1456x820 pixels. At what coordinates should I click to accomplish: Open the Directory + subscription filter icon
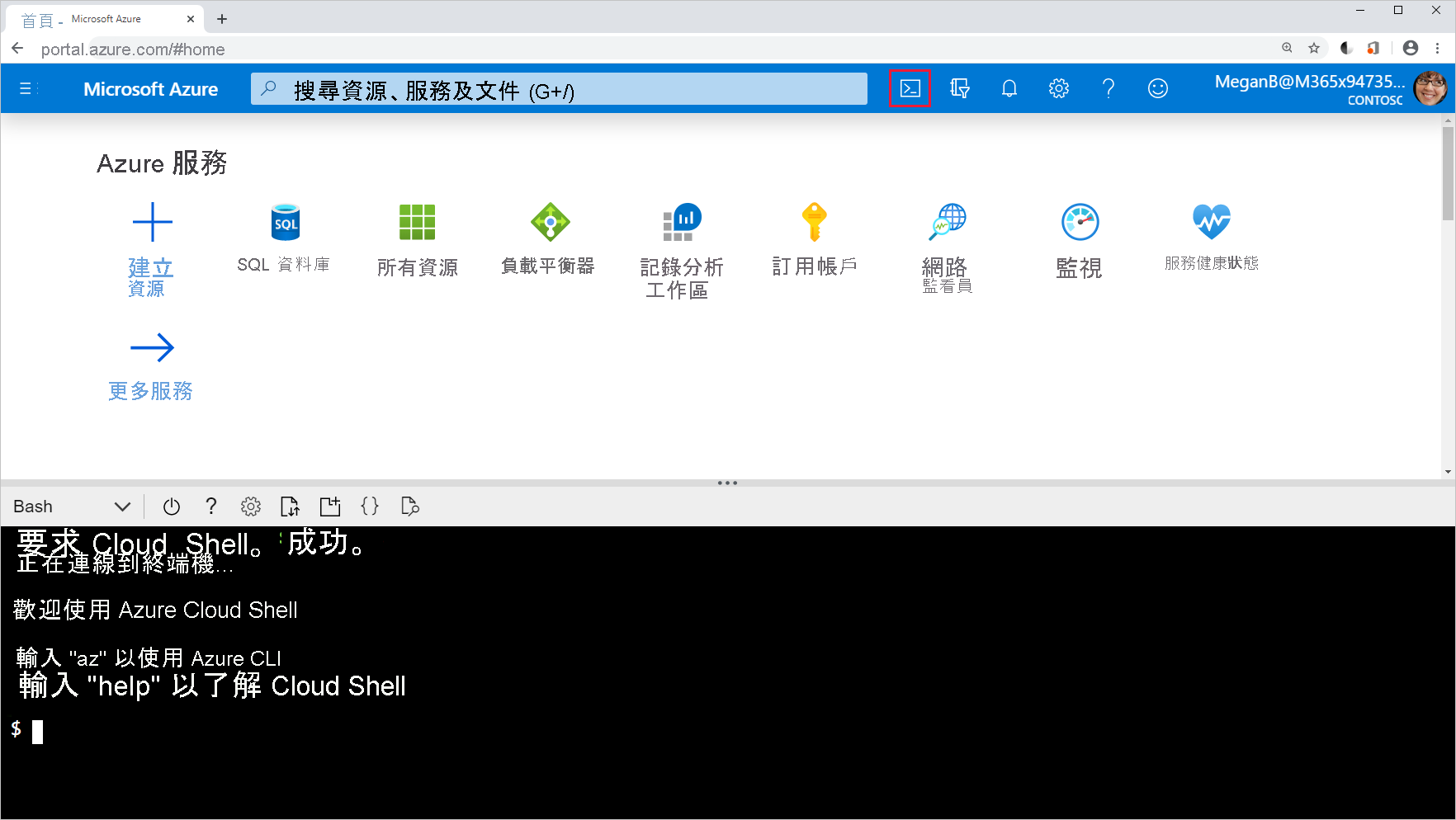coord(959,88)
